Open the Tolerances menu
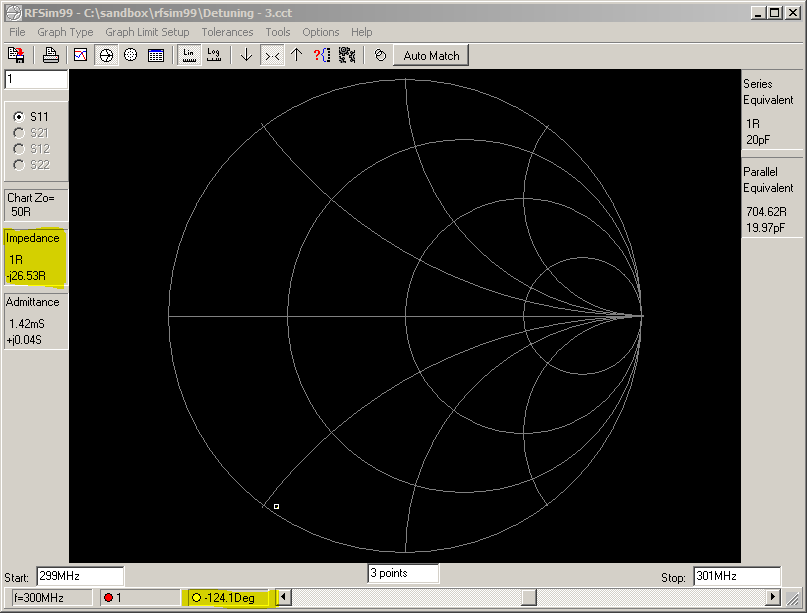This screenshot has height=613, width=807. point(227,32)
